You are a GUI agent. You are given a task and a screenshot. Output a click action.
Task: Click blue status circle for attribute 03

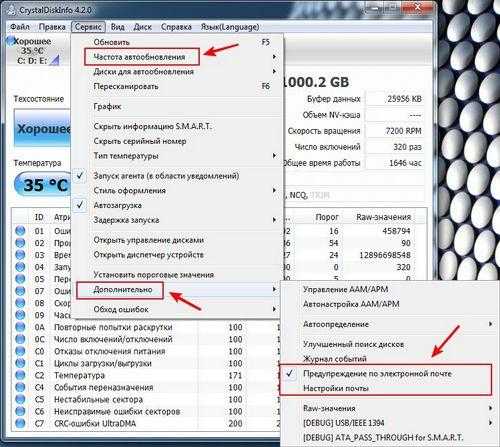coord(20,255)
